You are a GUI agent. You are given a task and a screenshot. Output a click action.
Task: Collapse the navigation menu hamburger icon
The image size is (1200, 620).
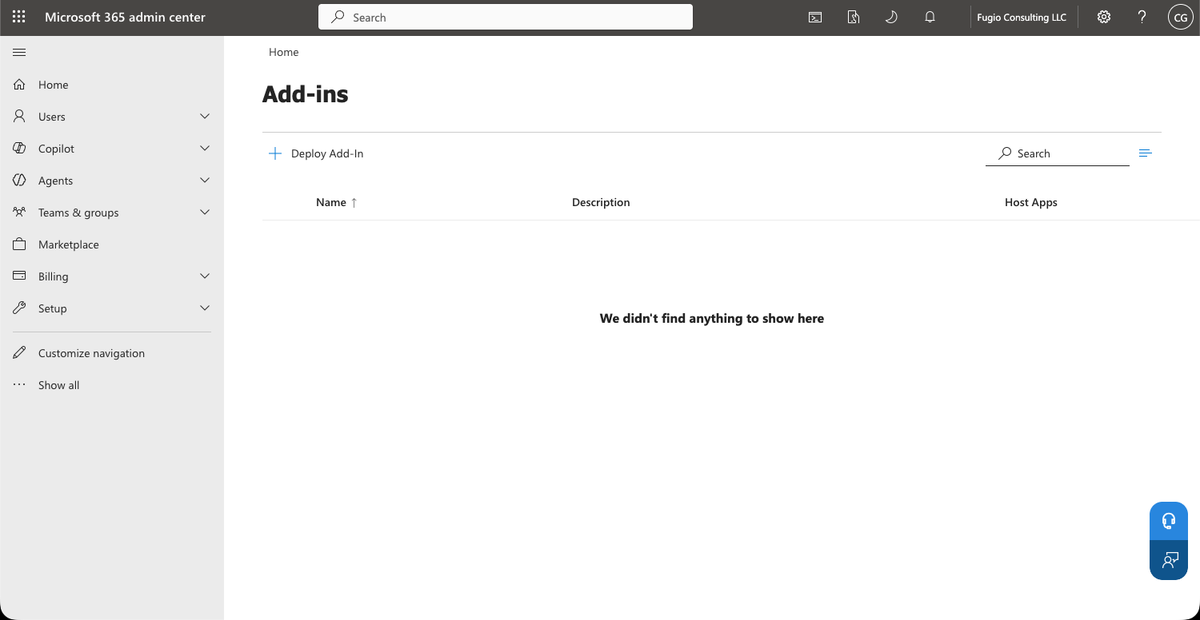19,52
